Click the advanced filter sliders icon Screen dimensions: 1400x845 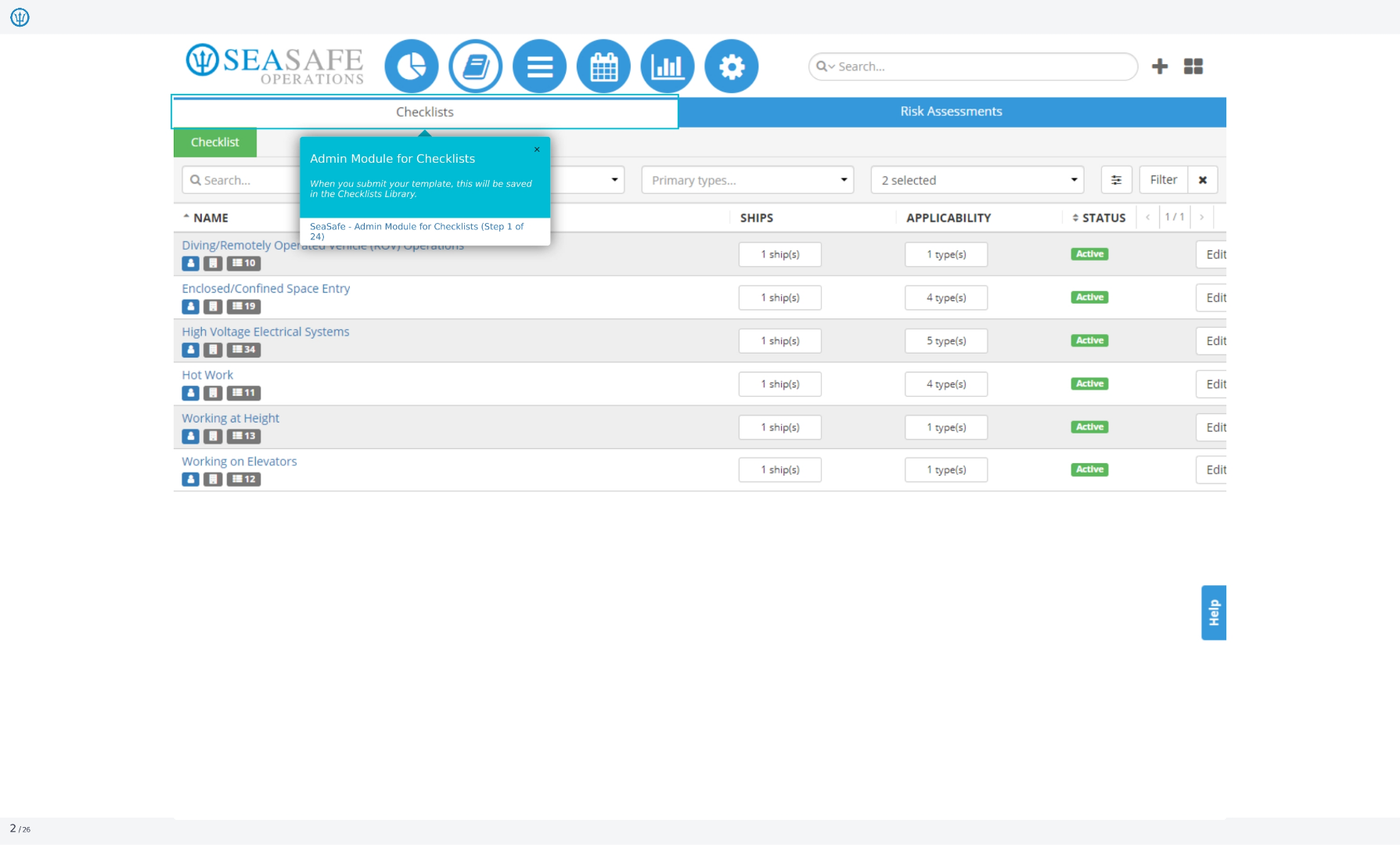(1117, 180)
